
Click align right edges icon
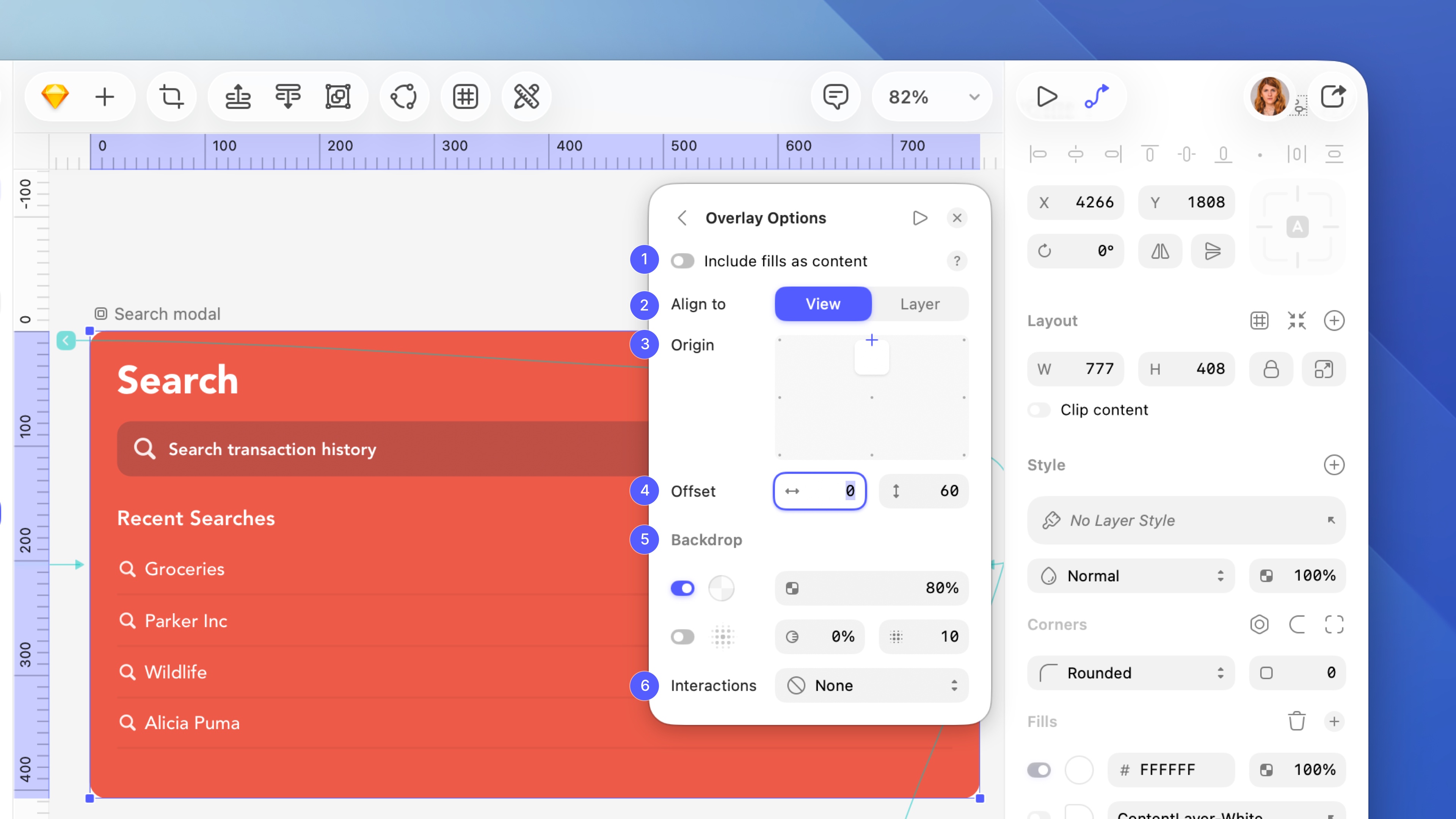(1113, 154)
